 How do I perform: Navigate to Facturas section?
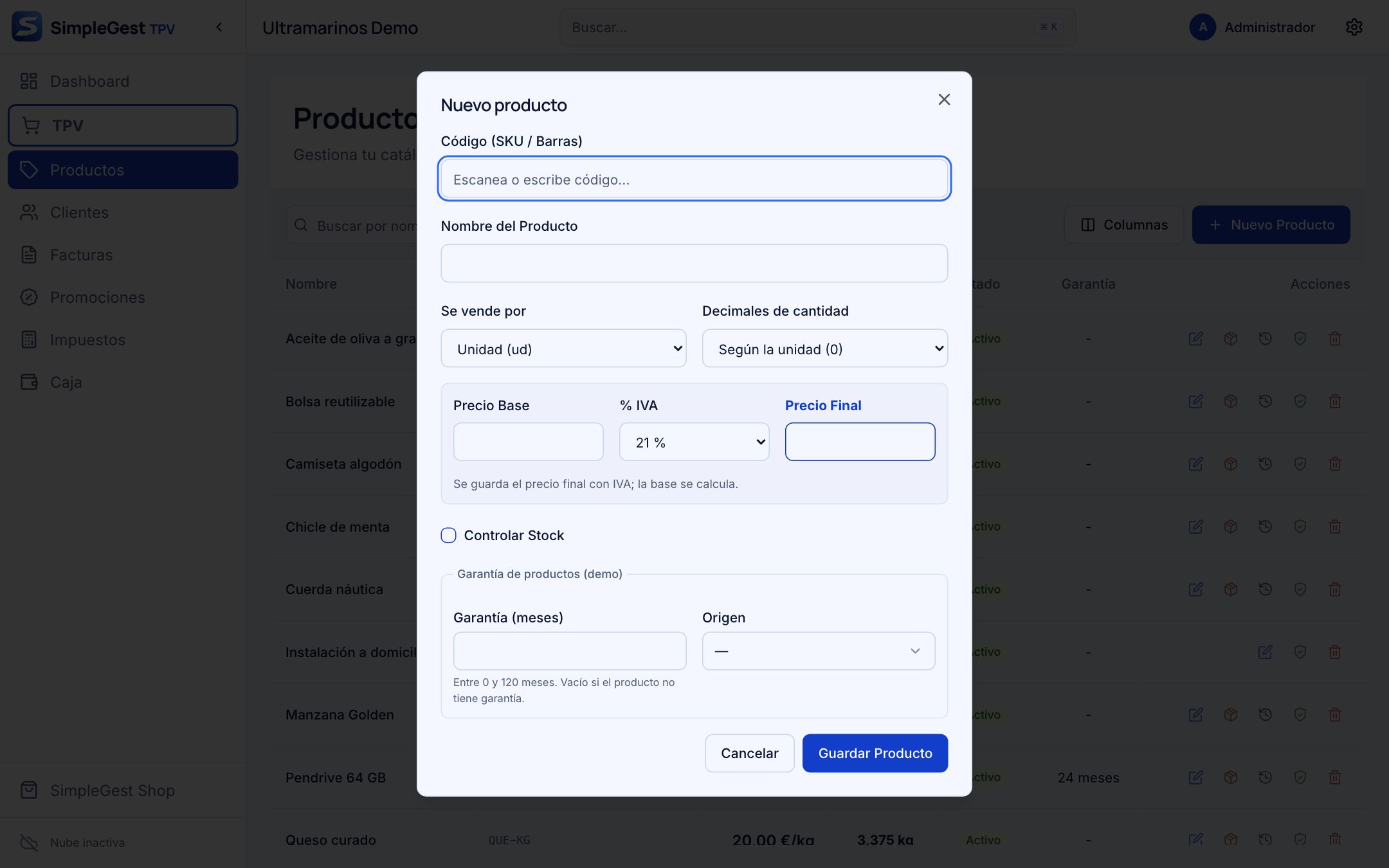[x=123, y=255]
